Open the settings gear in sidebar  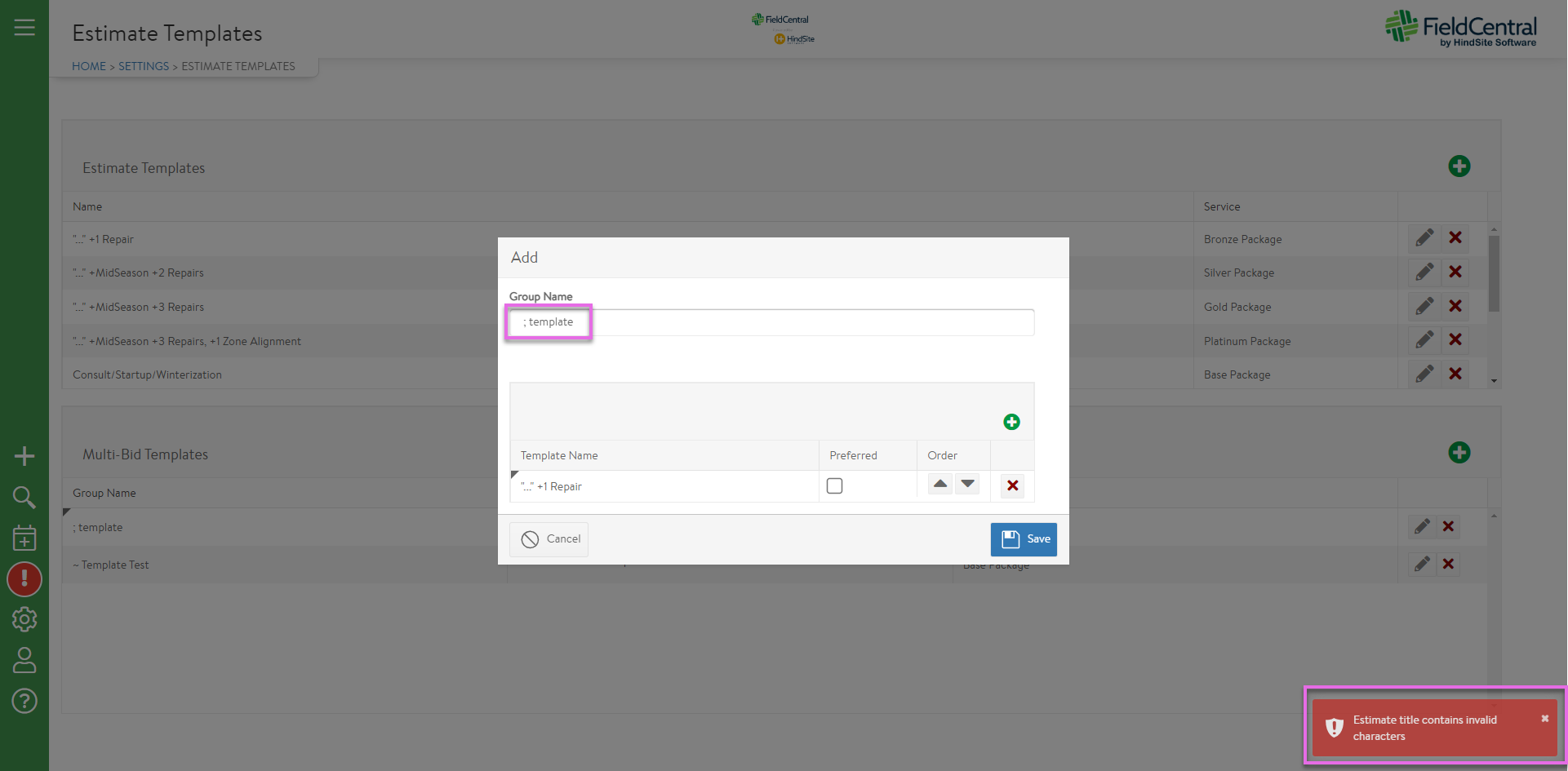click(24, 620)
